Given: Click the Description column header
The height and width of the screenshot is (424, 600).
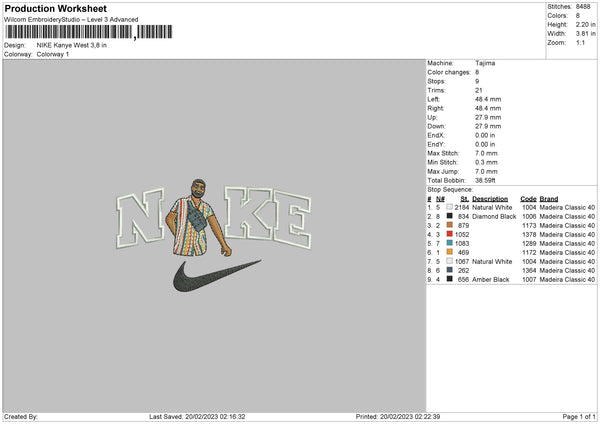Looking at the screenshot, I should pyautogui.click(x=490, y=199).
